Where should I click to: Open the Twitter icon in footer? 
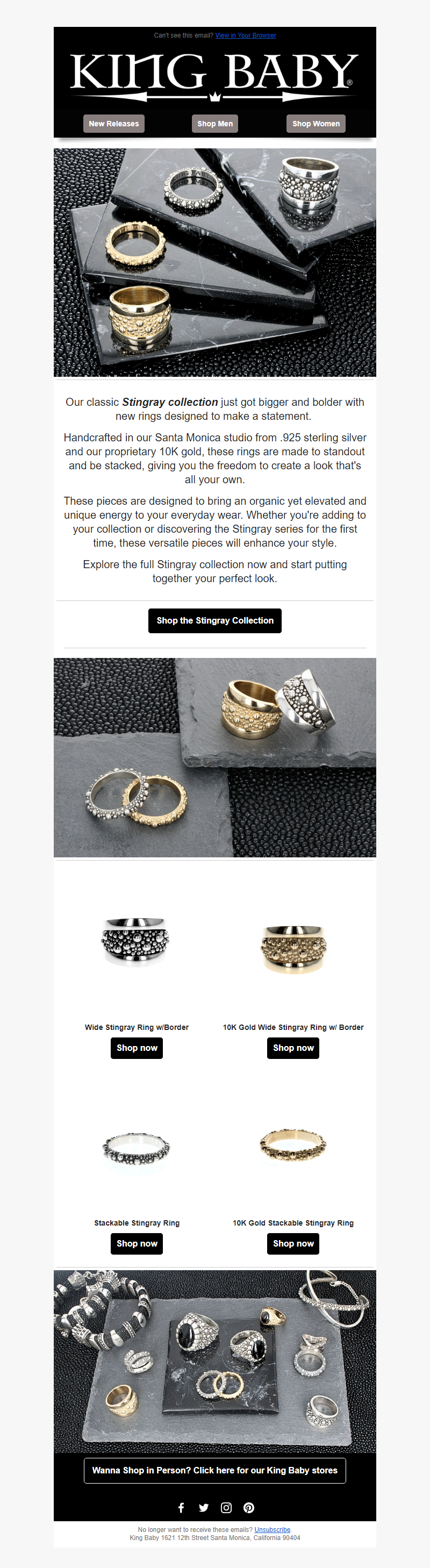pyautogui.click(x=203, y=1507)
